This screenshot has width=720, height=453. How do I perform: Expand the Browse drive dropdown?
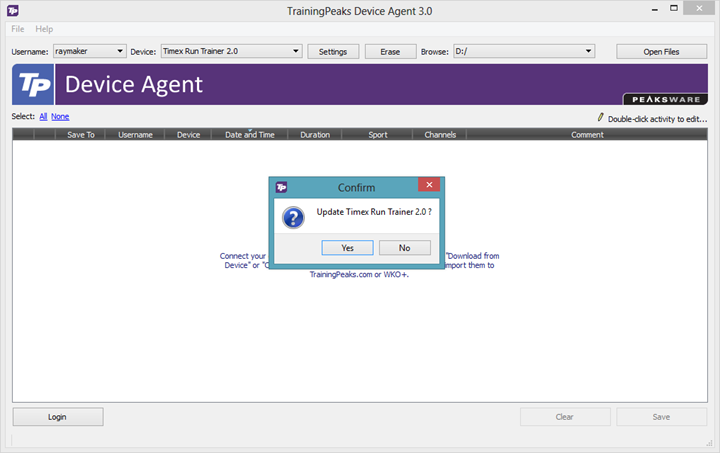pyautogui.click(x=588, y=51)
